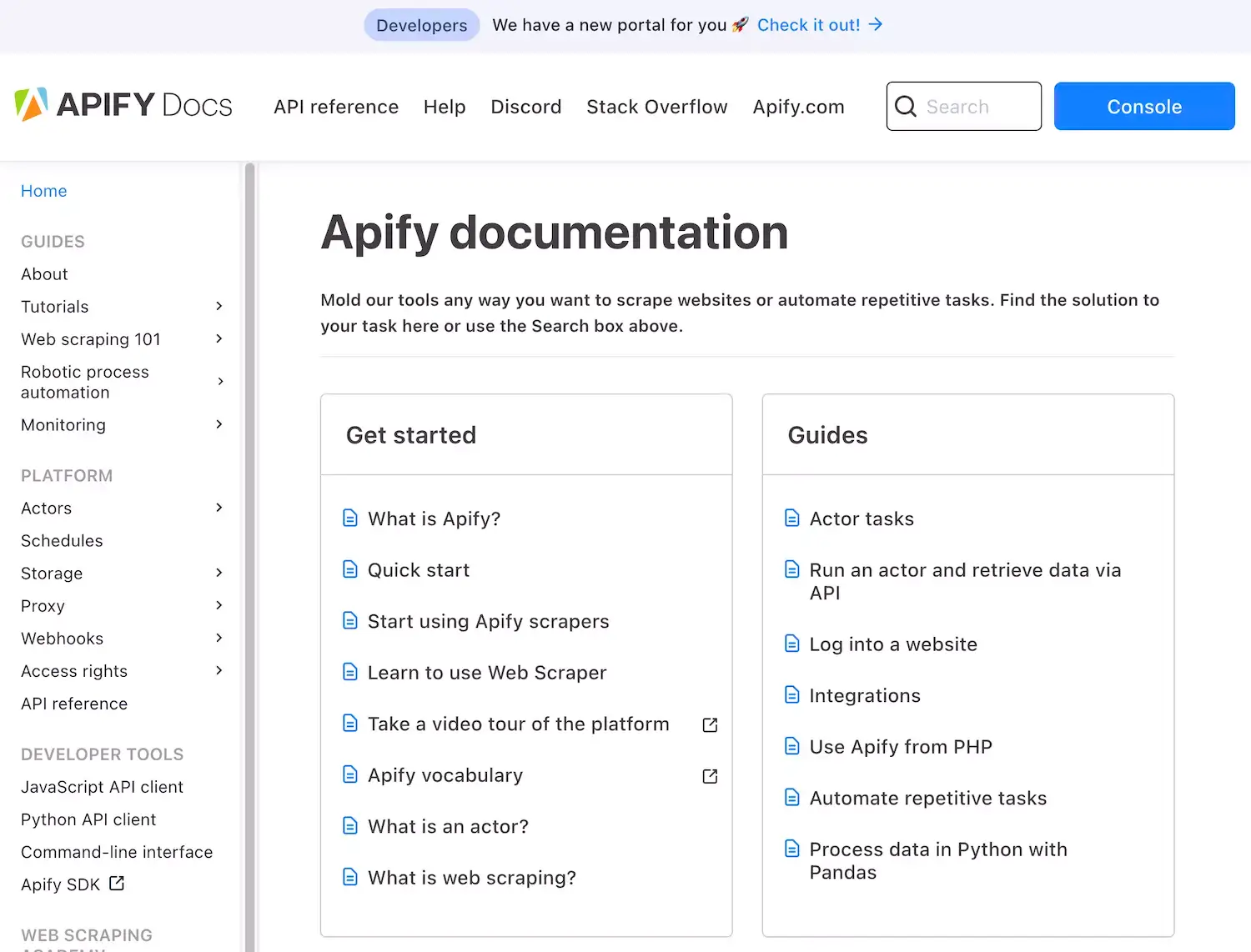
Task: Open the API reference in the top bar
Action: [336, 107]
